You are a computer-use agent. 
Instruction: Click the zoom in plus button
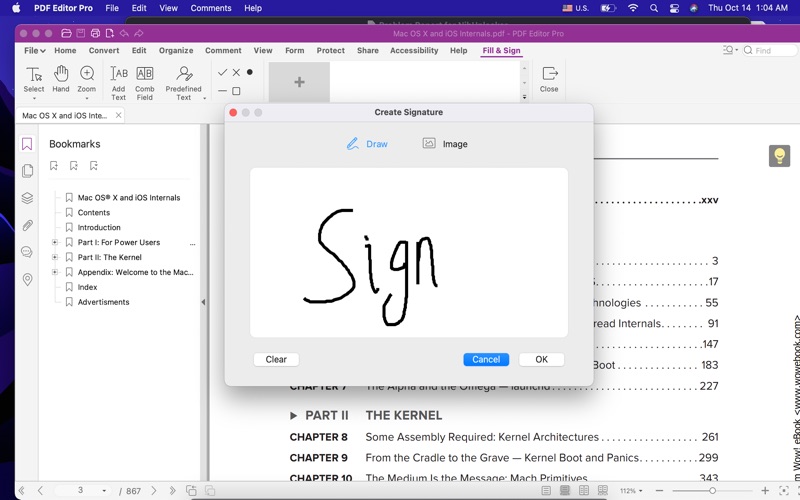click(x=765, y=491)
